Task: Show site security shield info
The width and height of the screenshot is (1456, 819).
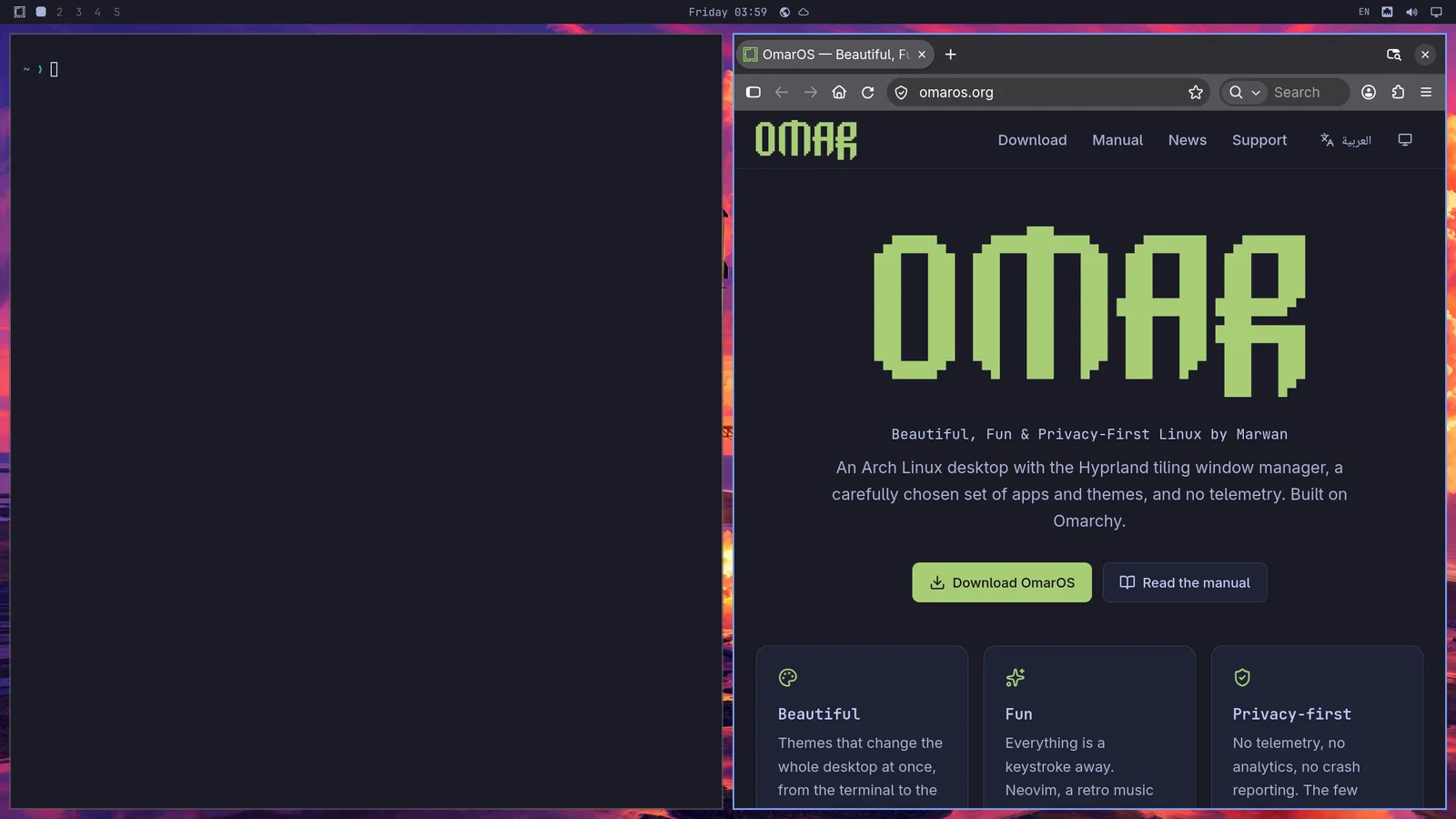Action: click(x=901, y=92)
